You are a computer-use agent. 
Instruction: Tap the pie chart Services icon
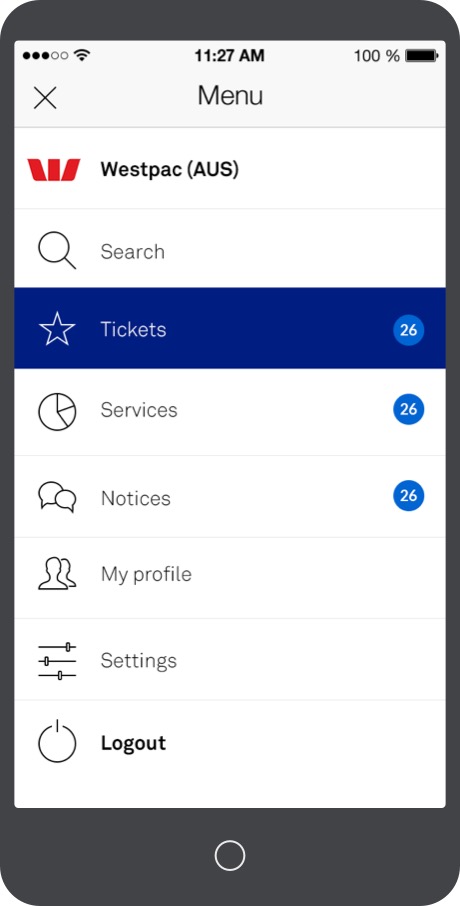[57, 411]
